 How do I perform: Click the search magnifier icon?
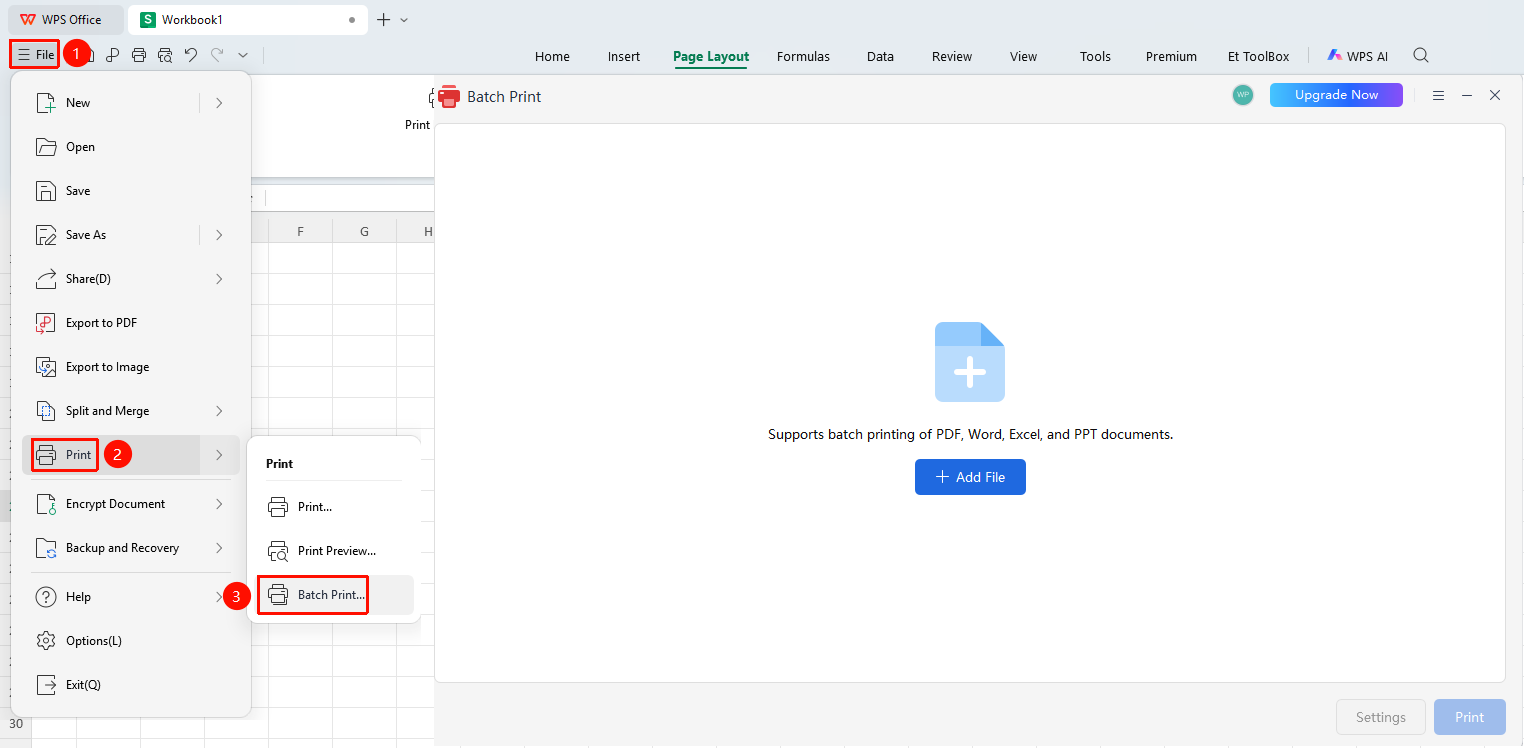click(x=1420, y=56)
